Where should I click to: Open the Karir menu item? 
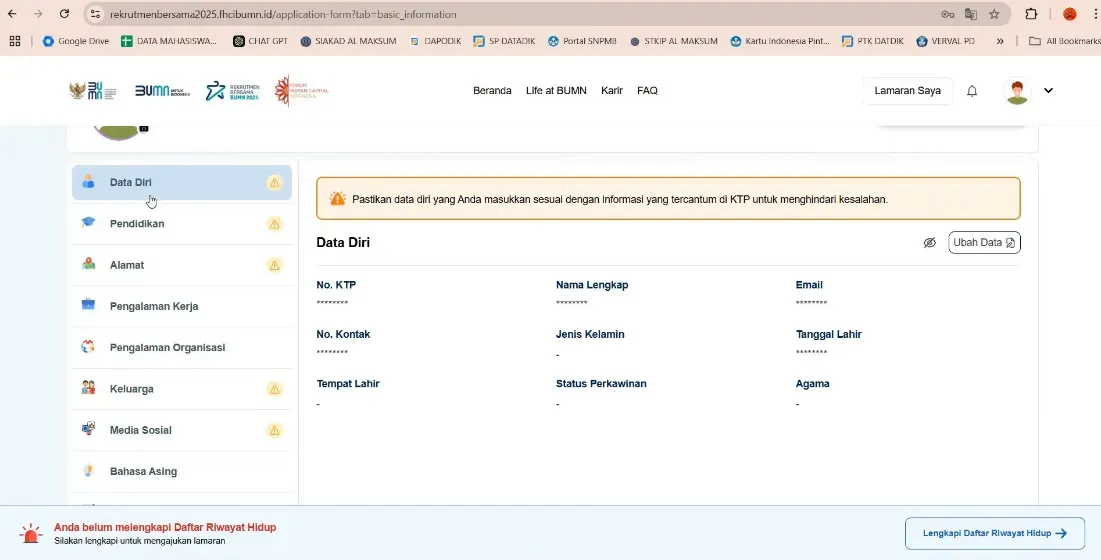pyautogui.click(x=611, y=91)
